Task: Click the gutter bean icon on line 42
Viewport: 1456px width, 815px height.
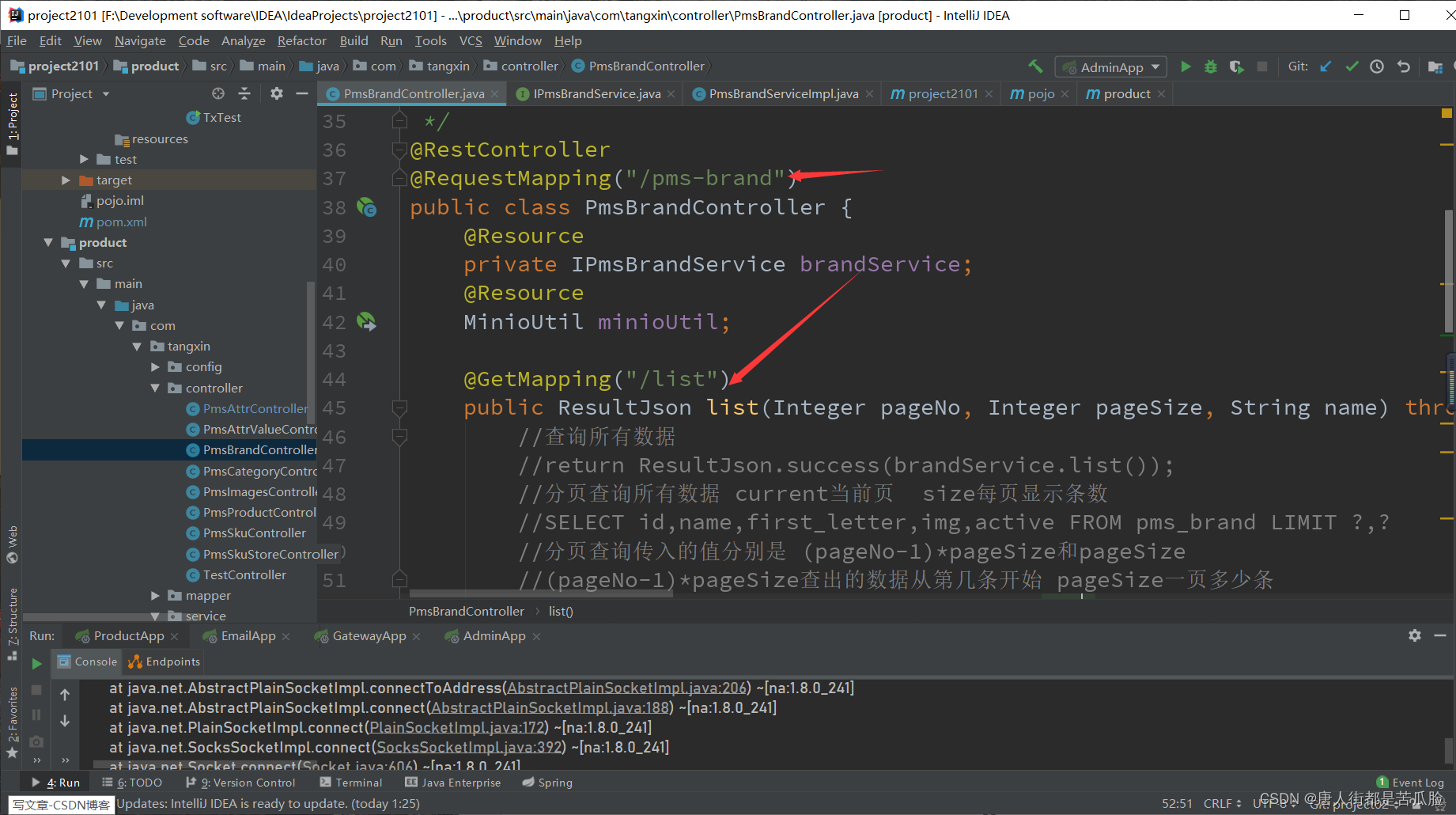Action: [367, 321]
